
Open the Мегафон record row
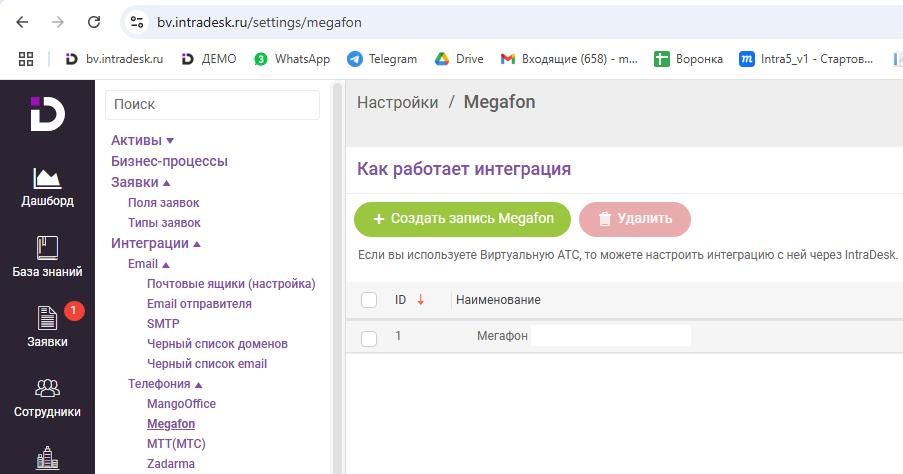point(624,336)
